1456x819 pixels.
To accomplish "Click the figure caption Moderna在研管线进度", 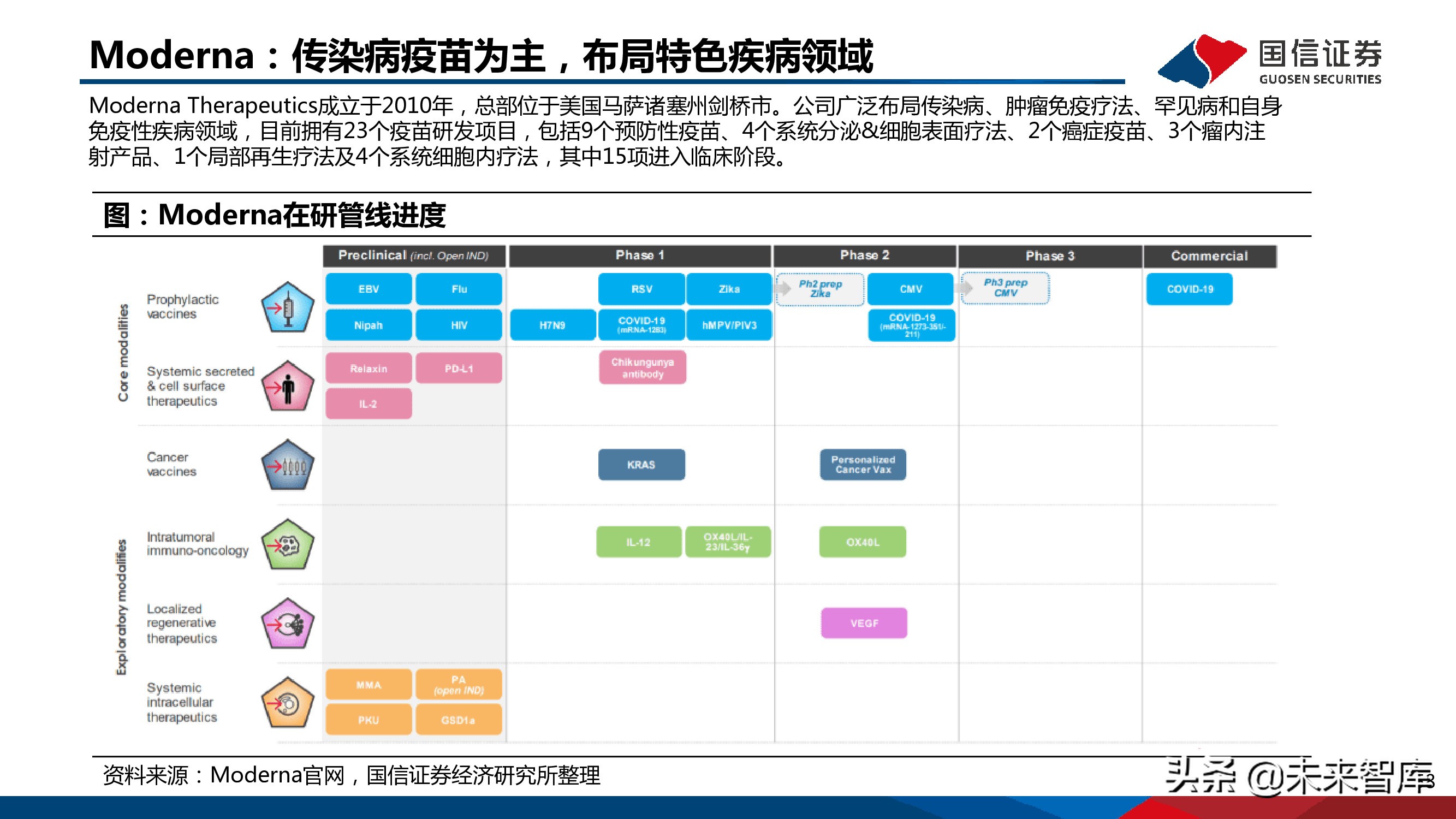I will pos(275,215).
